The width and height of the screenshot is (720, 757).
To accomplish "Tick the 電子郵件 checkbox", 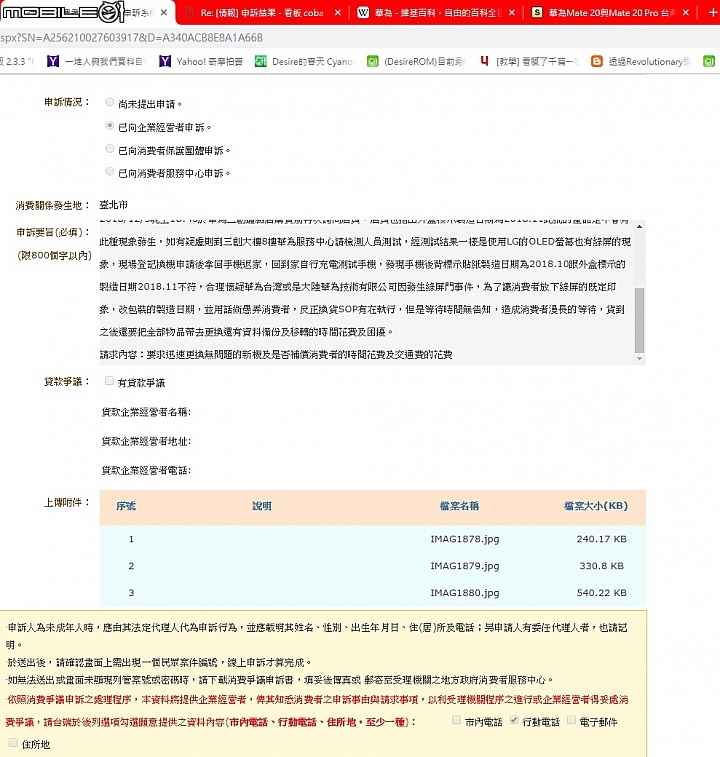I will point(571,720).
